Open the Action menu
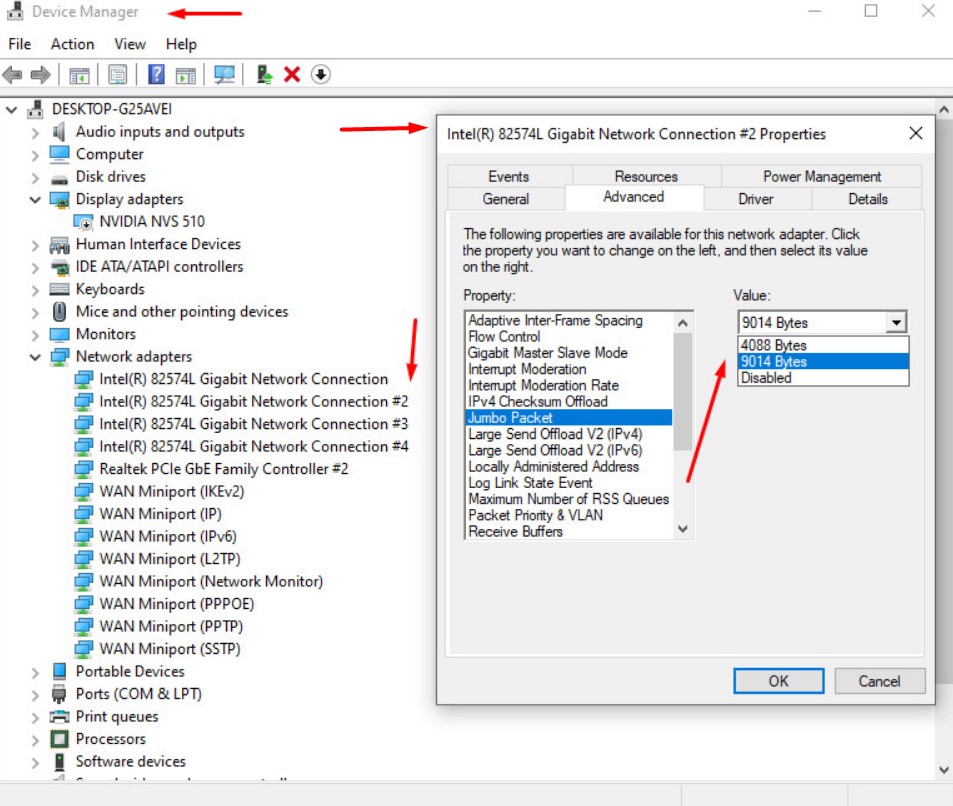Image resolution: width=953 pixels, height=806 pixels. click(72, 44)
